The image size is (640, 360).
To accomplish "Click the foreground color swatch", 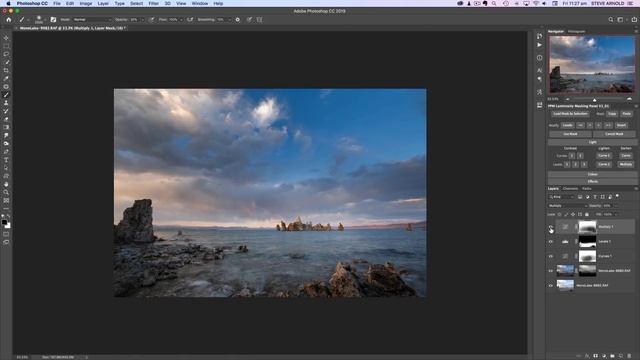I will coord(4,222).
